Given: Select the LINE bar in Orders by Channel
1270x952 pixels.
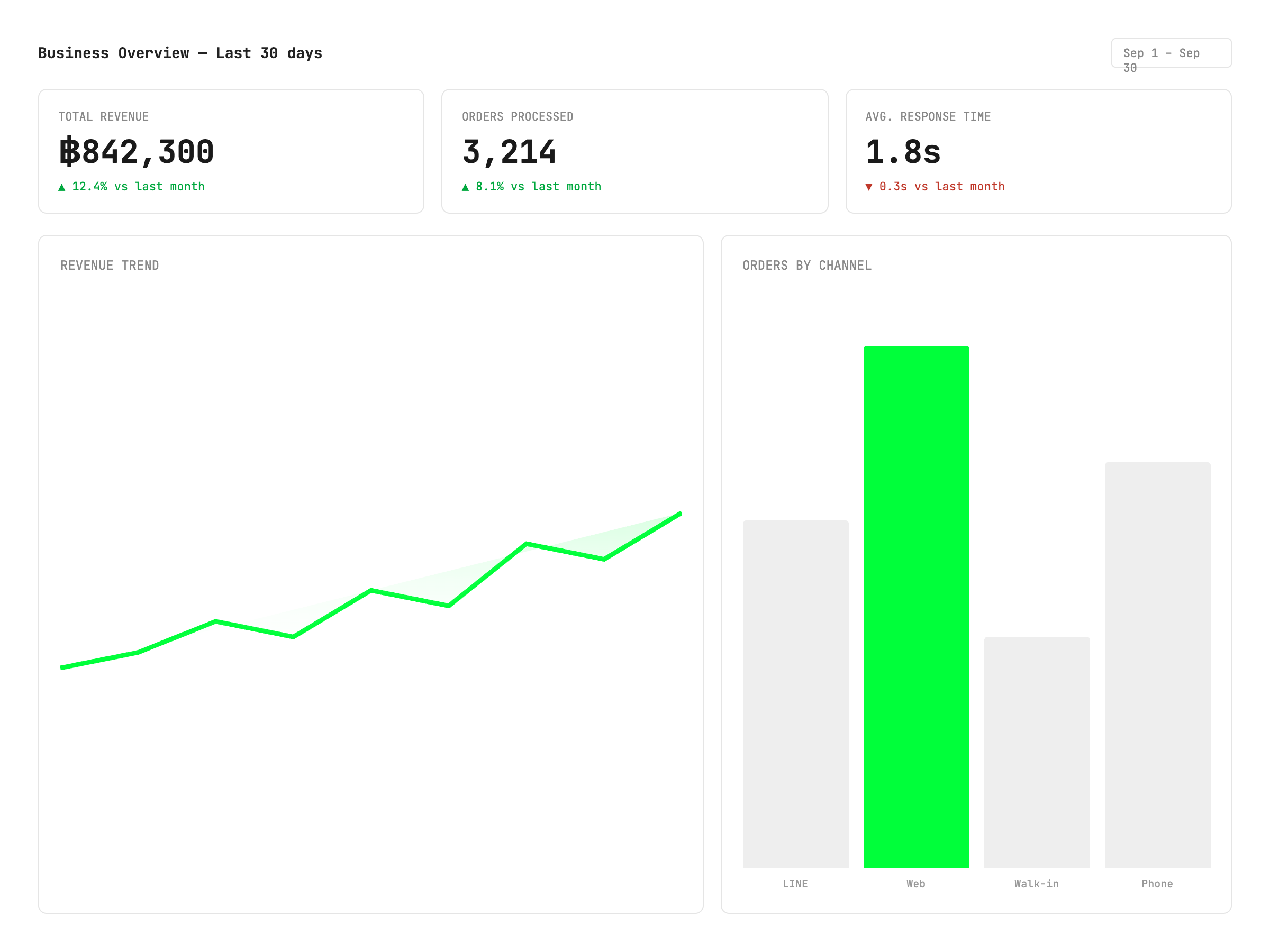Looking at the screenshot, I should 796,694.
